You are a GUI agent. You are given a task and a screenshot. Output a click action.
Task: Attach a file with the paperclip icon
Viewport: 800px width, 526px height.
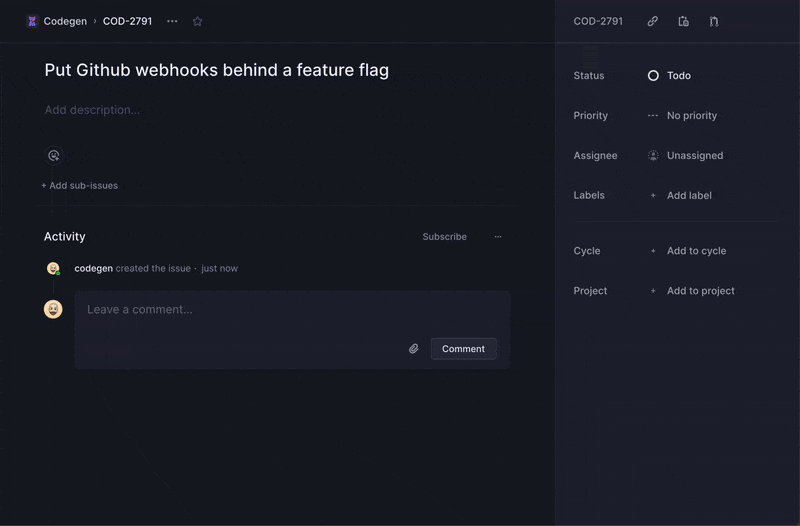click(414, 349)
